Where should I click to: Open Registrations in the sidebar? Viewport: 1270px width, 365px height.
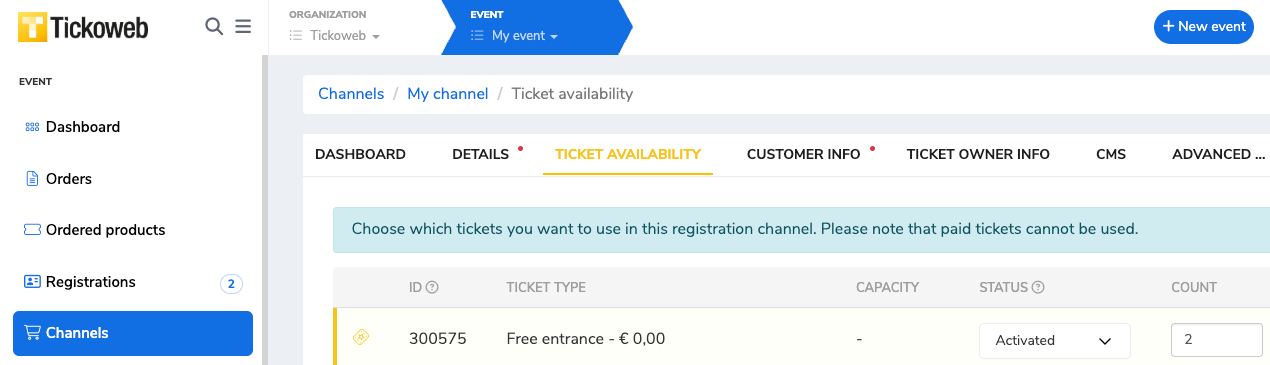(133, 282)
